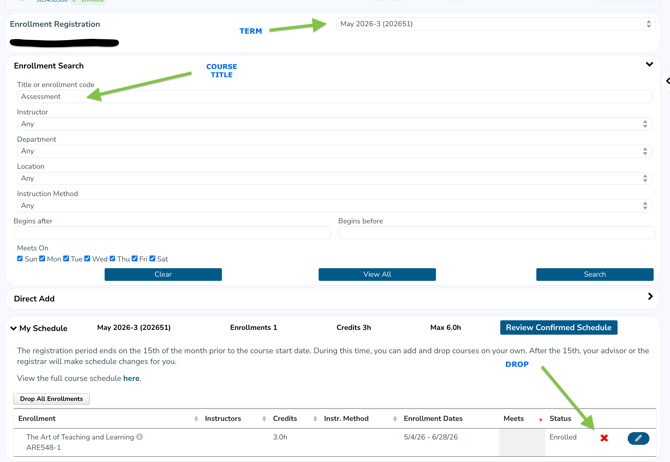Uncheck the Wed checkbox
The width and height of the screenshot is (670, 462).
(x=88, y=259)
